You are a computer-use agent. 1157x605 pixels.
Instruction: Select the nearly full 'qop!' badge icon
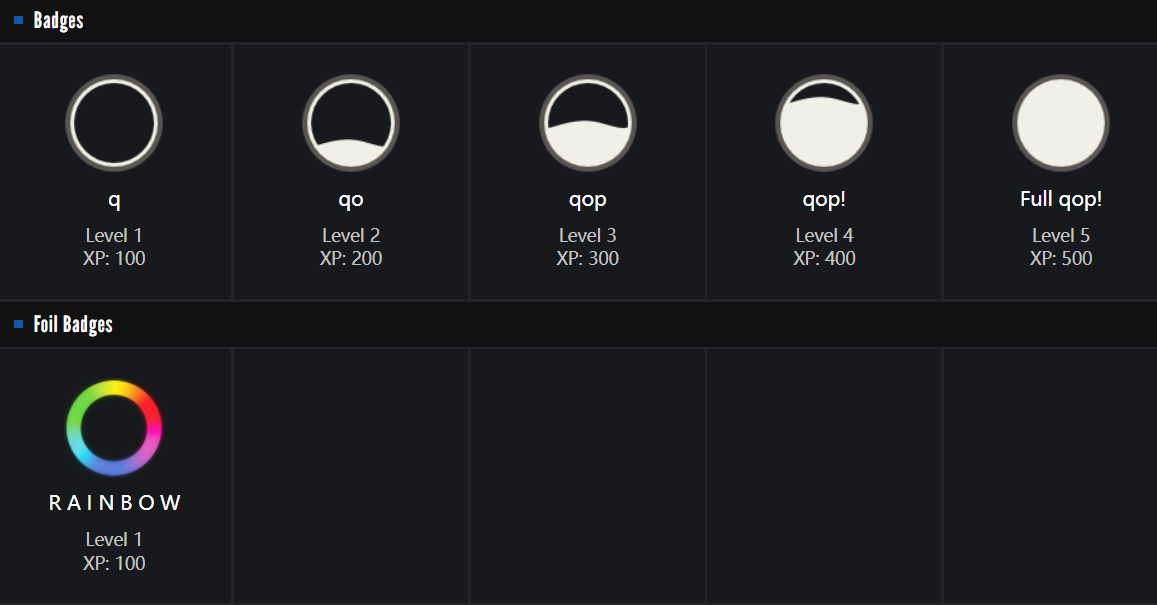(824, 123)
